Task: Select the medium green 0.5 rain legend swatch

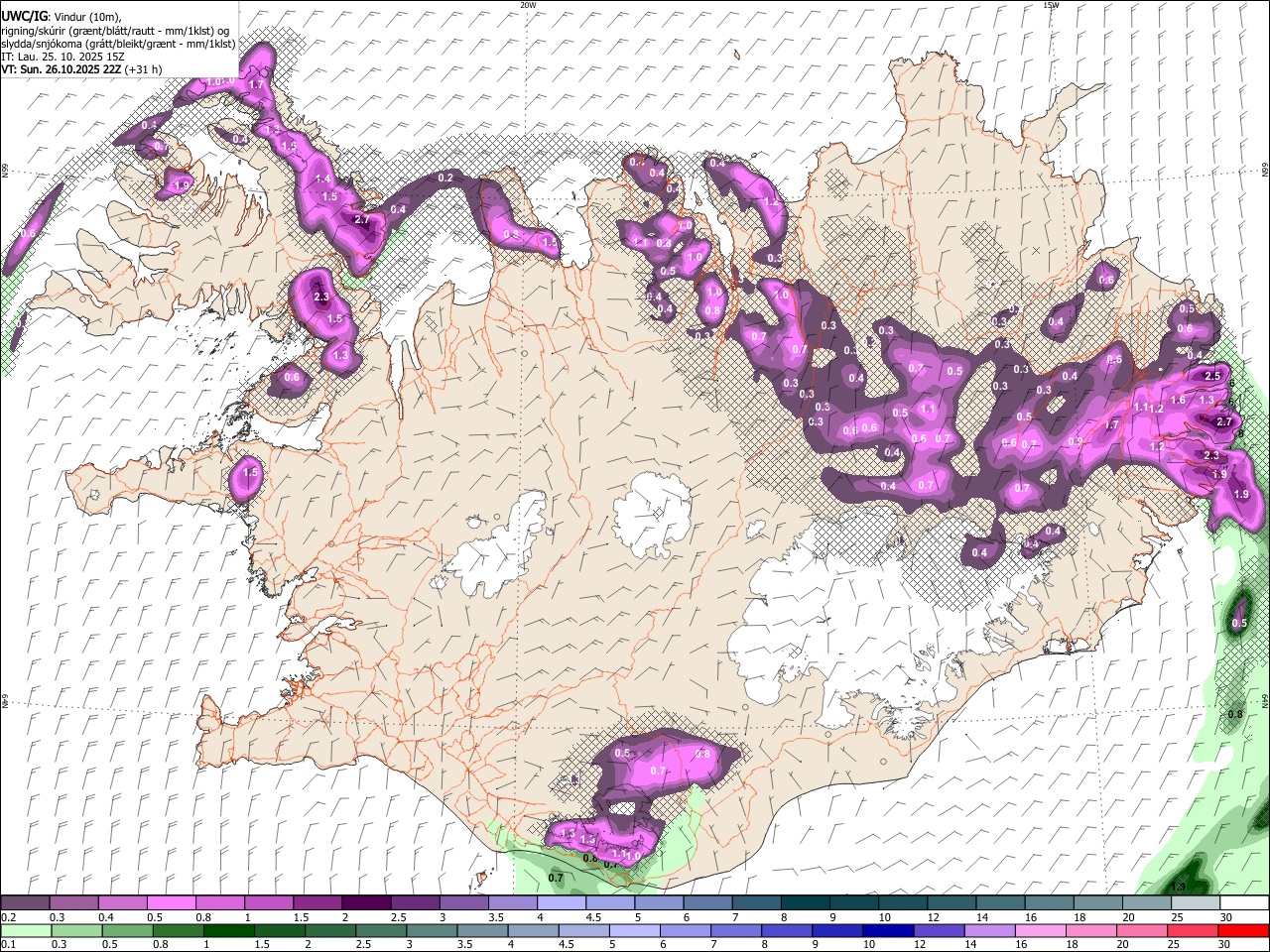Action: click(127, 931)
